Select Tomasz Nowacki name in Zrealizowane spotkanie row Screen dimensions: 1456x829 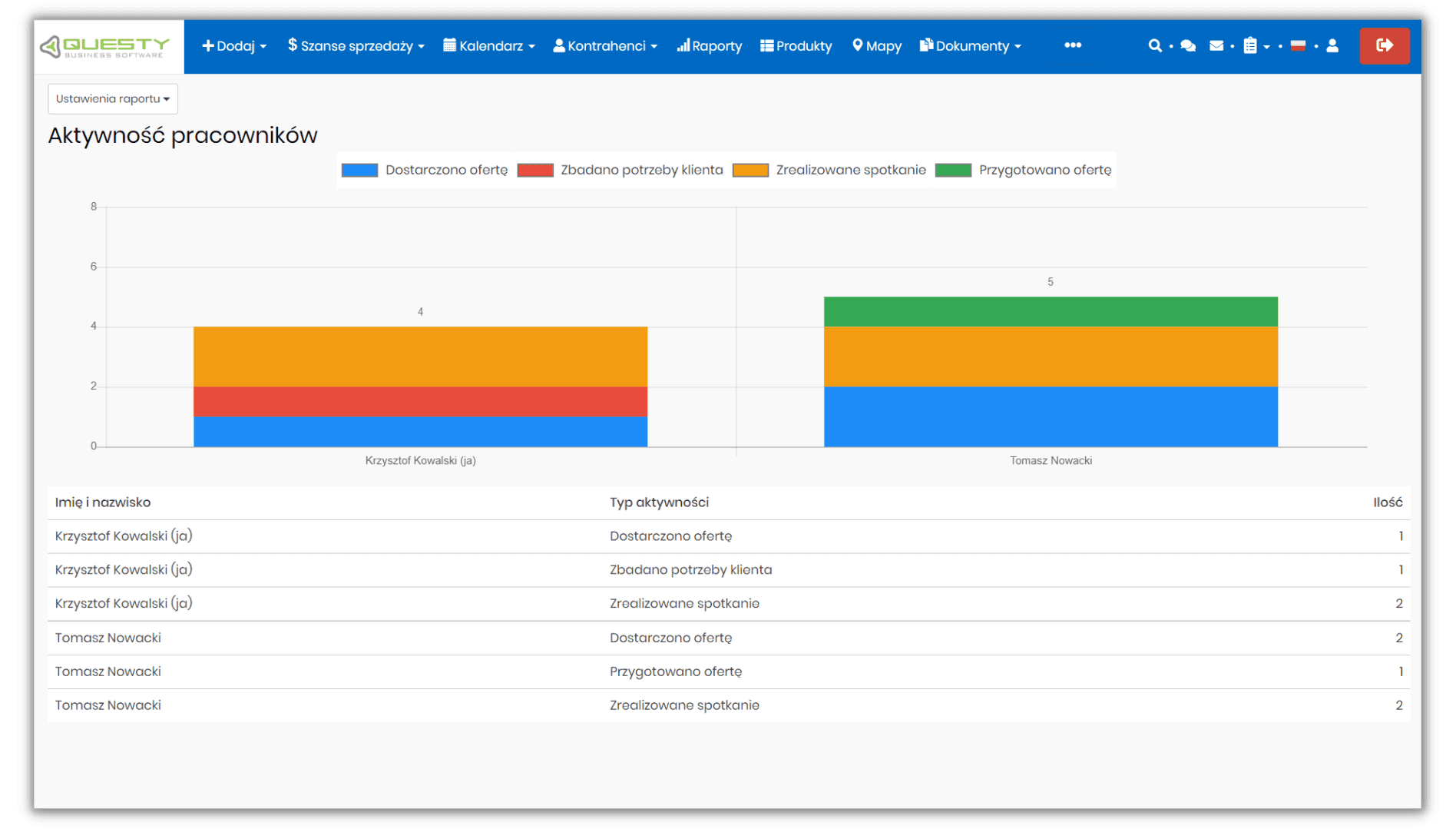[108, 705]
